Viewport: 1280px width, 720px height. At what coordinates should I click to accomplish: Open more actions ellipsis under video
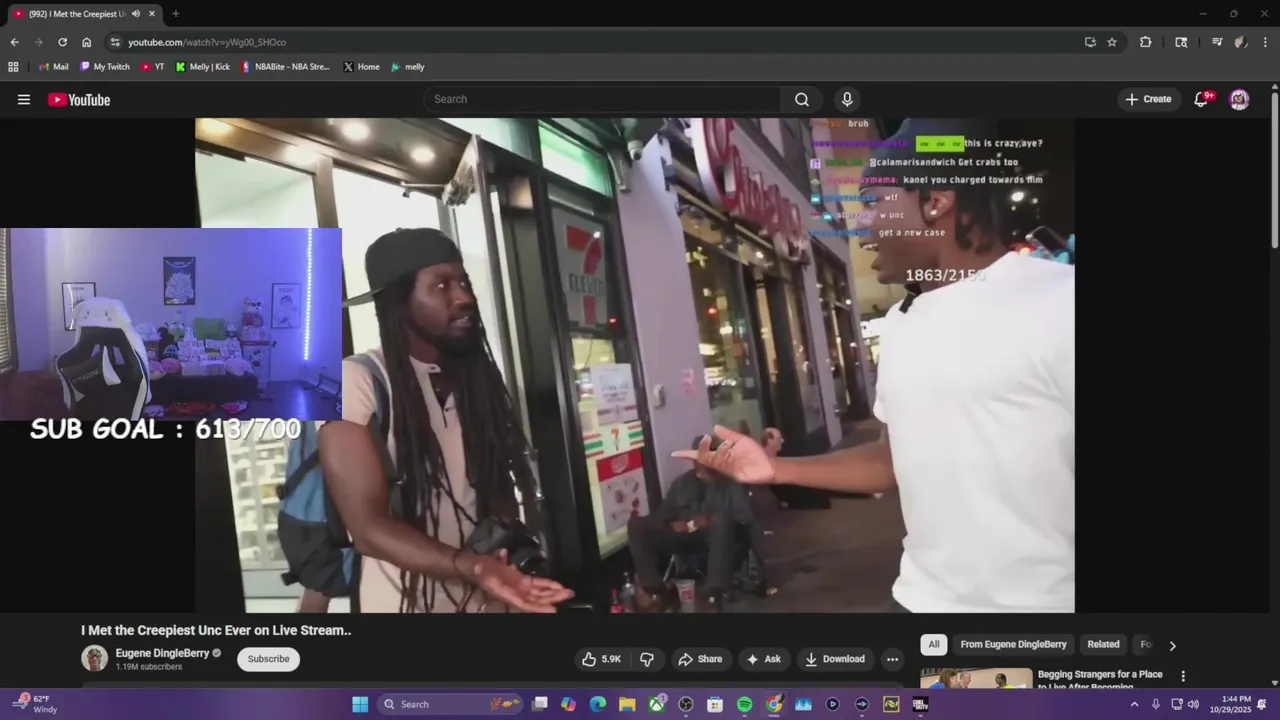pos(892,659)
